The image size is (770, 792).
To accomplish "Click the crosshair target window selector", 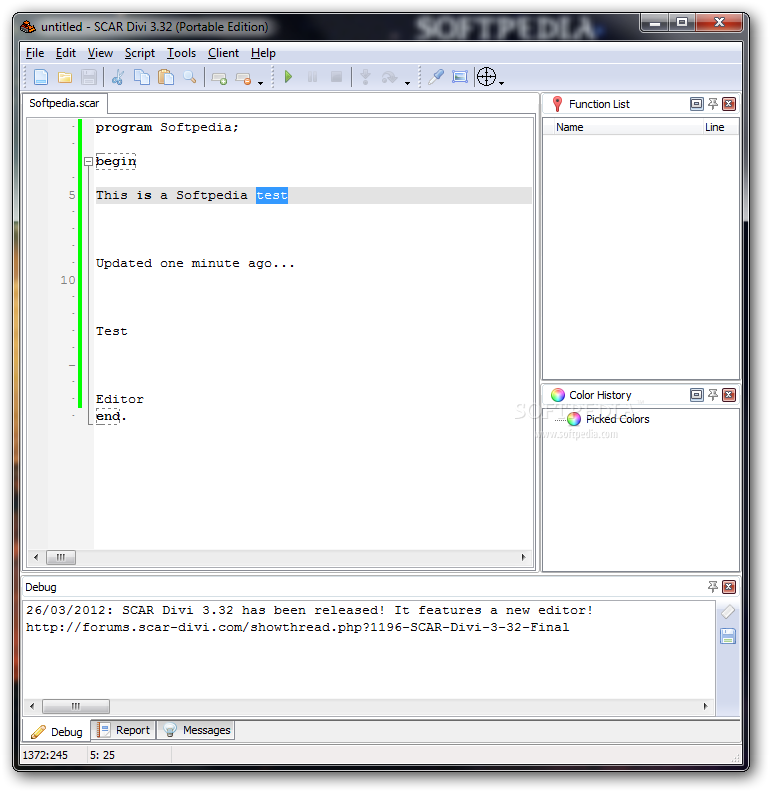I will tap(487, 77).
